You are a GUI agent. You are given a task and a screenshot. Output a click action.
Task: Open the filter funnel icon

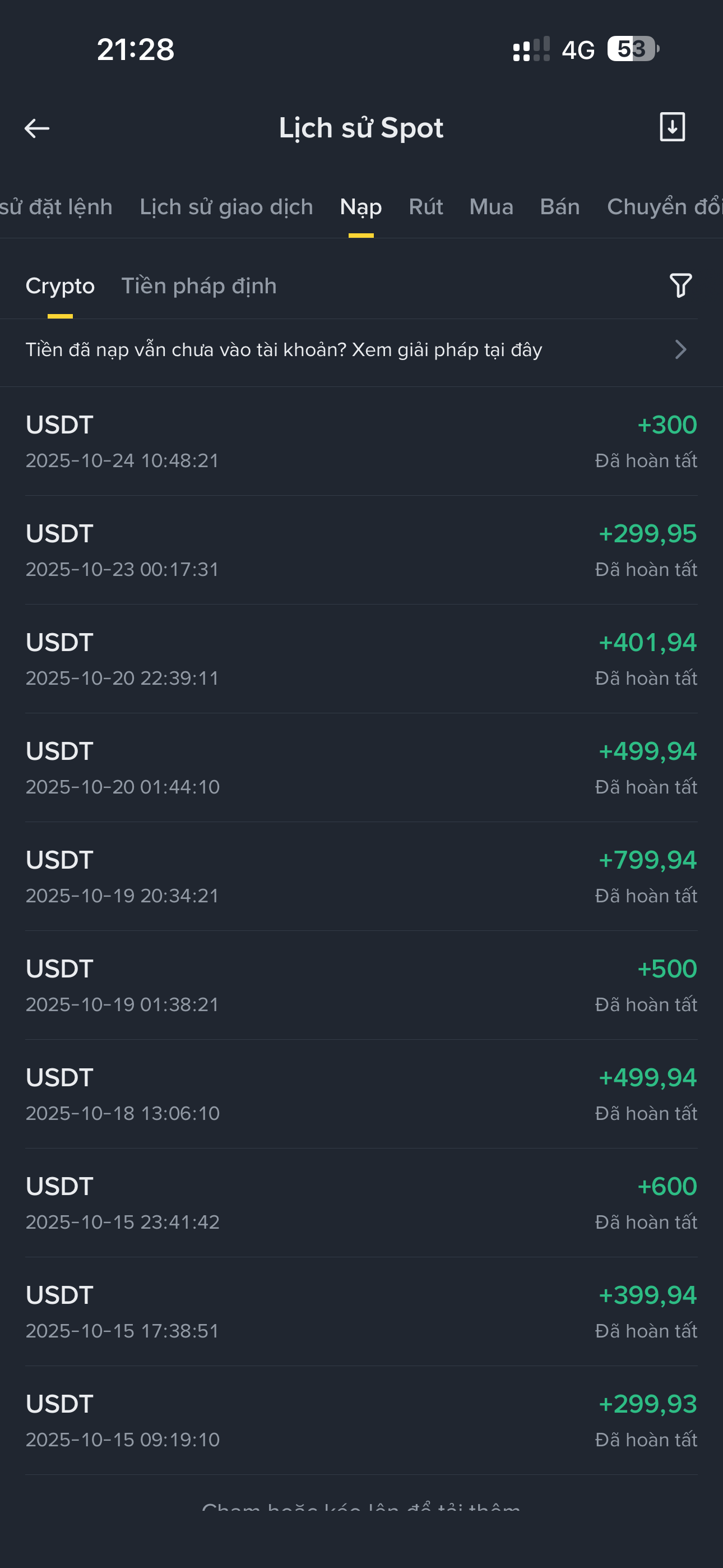pos(680,285)
